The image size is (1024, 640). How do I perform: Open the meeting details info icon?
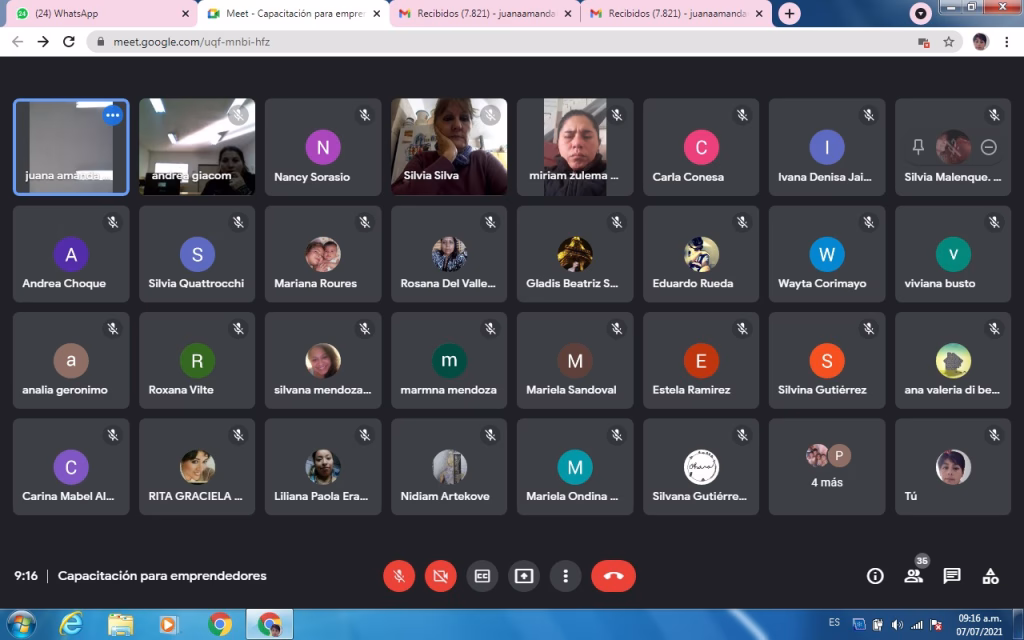point(875,576)
